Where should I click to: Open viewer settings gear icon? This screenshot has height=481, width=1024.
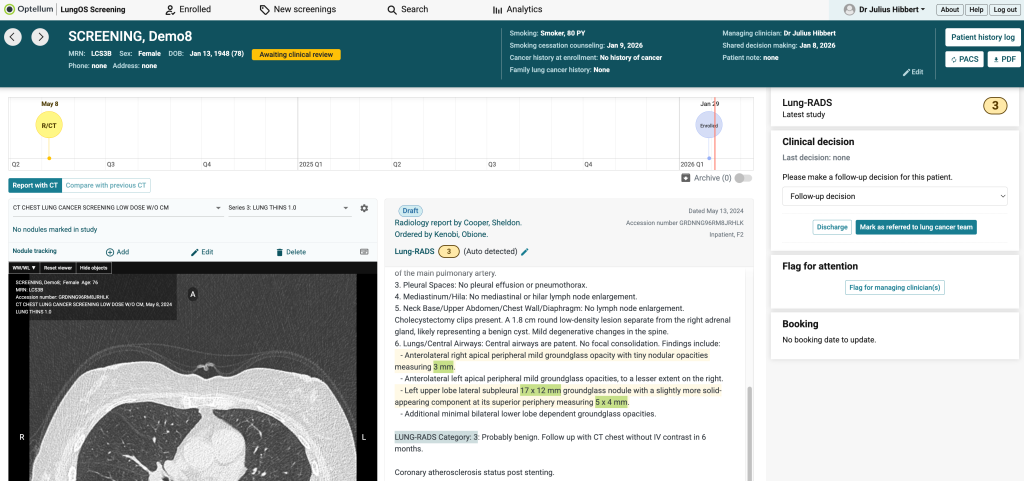[x=364, y=208]
